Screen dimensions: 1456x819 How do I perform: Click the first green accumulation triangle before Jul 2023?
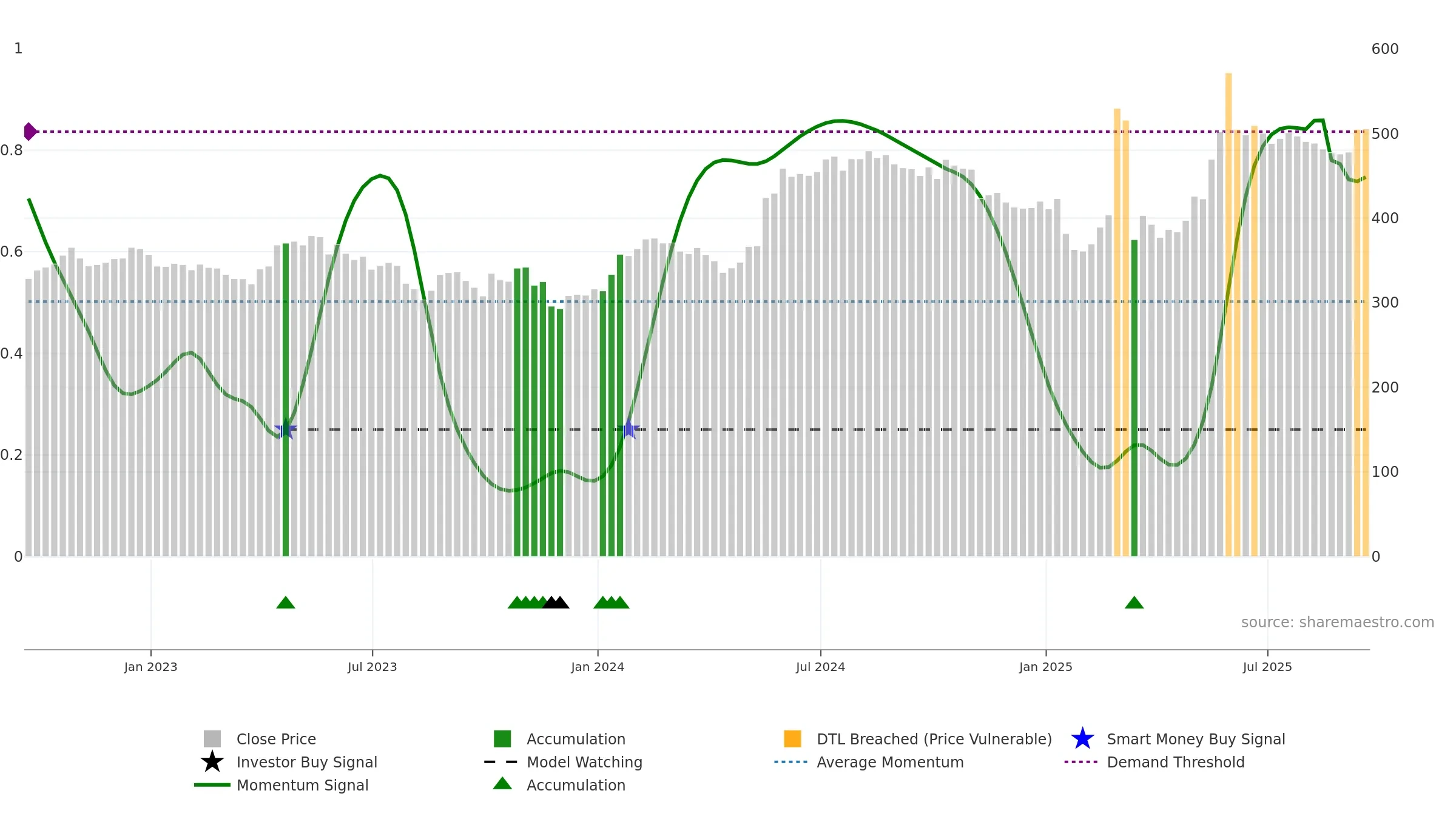[x=286, y=602]
